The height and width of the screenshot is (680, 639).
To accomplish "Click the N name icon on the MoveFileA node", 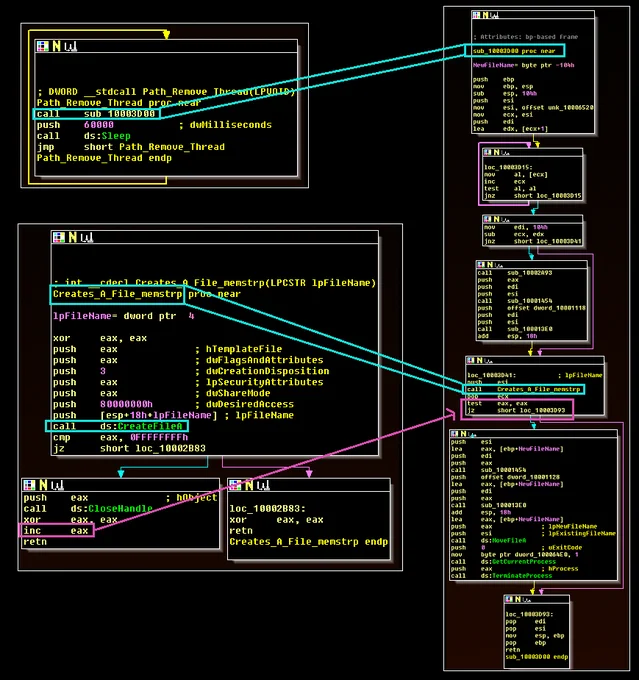I will point(463,434).
